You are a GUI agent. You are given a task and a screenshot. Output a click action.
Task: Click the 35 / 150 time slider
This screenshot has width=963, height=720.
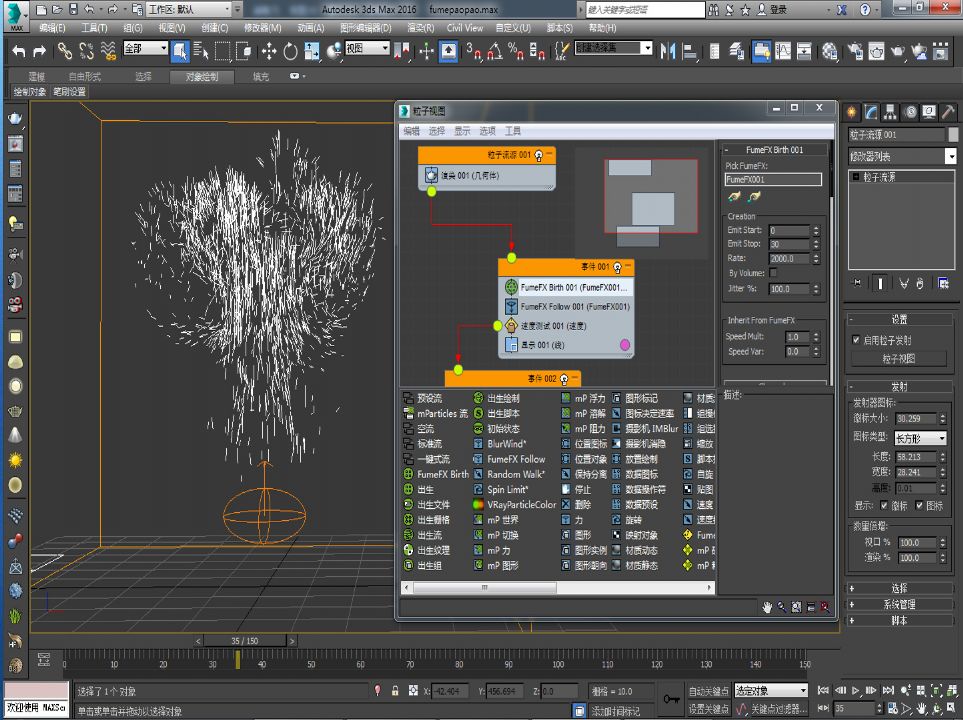click(244, 641)
